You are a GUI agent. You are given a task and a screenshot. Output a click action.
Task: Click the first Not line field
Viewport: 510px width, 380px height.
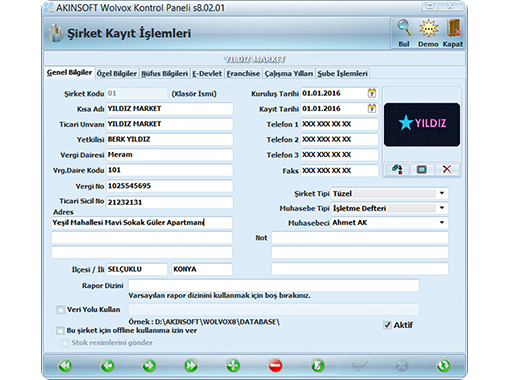pyautogui.click(x=360, y=238)
